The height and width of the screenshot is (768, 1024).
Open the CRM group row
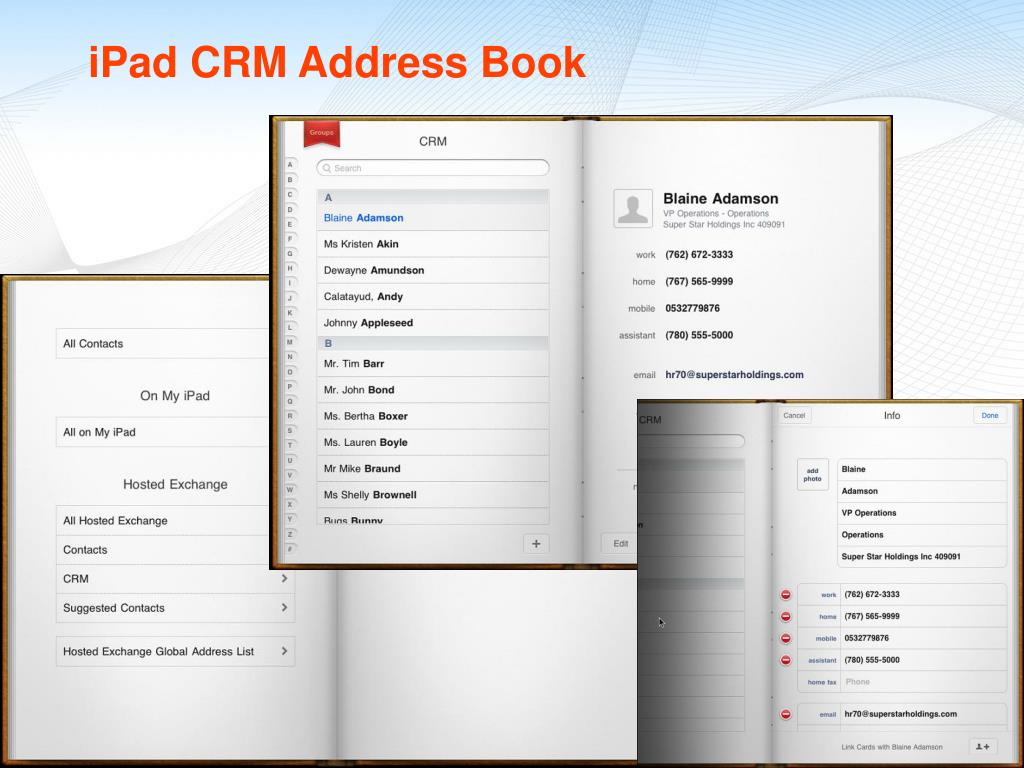[176, 579]
